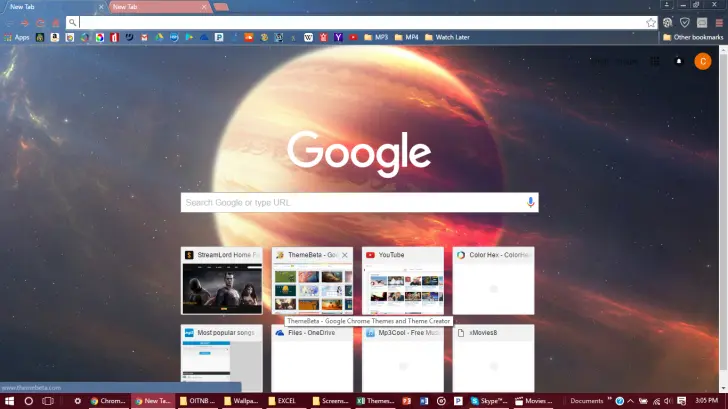The image size is (728, 409).
Task: Open the film reel extension icon
Action: [x=668, y=22]
